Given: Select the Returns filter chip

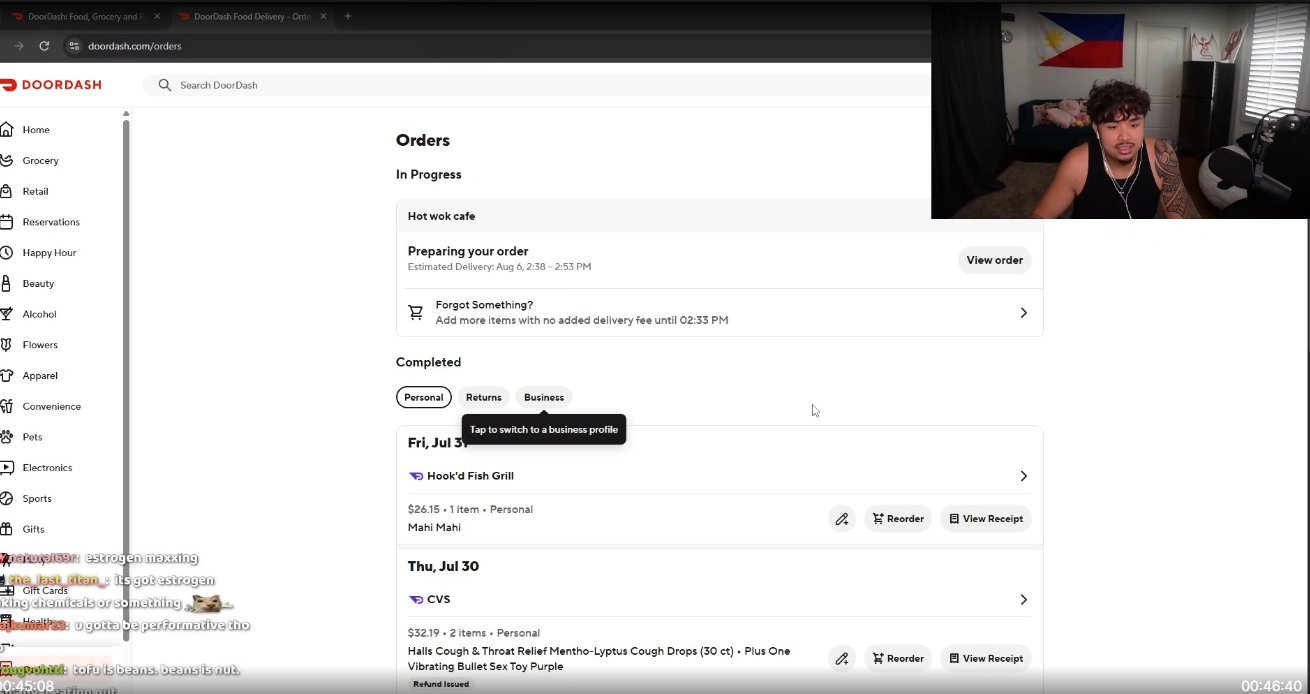Looking at the screenshot, I should click(484, 397).
